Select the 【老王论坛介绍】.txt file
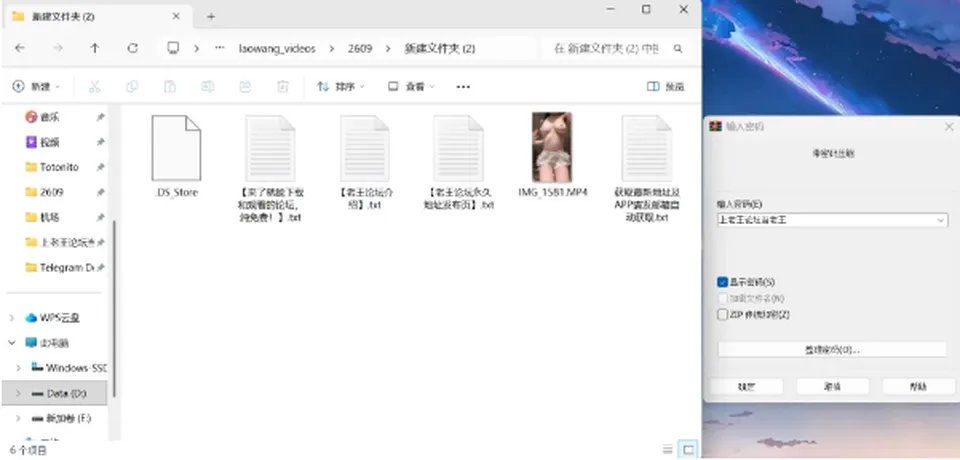Image resolution: width=960 pixels, height=460 pixels. (365, 163)
